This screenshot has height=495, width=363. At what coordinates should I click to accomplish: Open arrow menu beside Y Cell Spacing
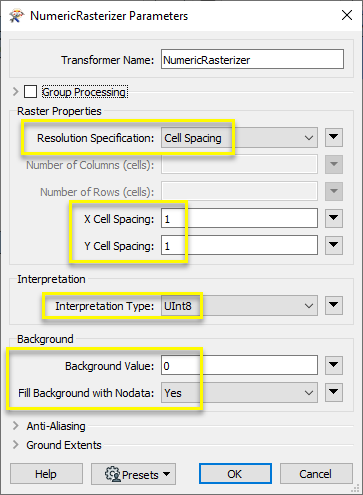pos(334,245)
